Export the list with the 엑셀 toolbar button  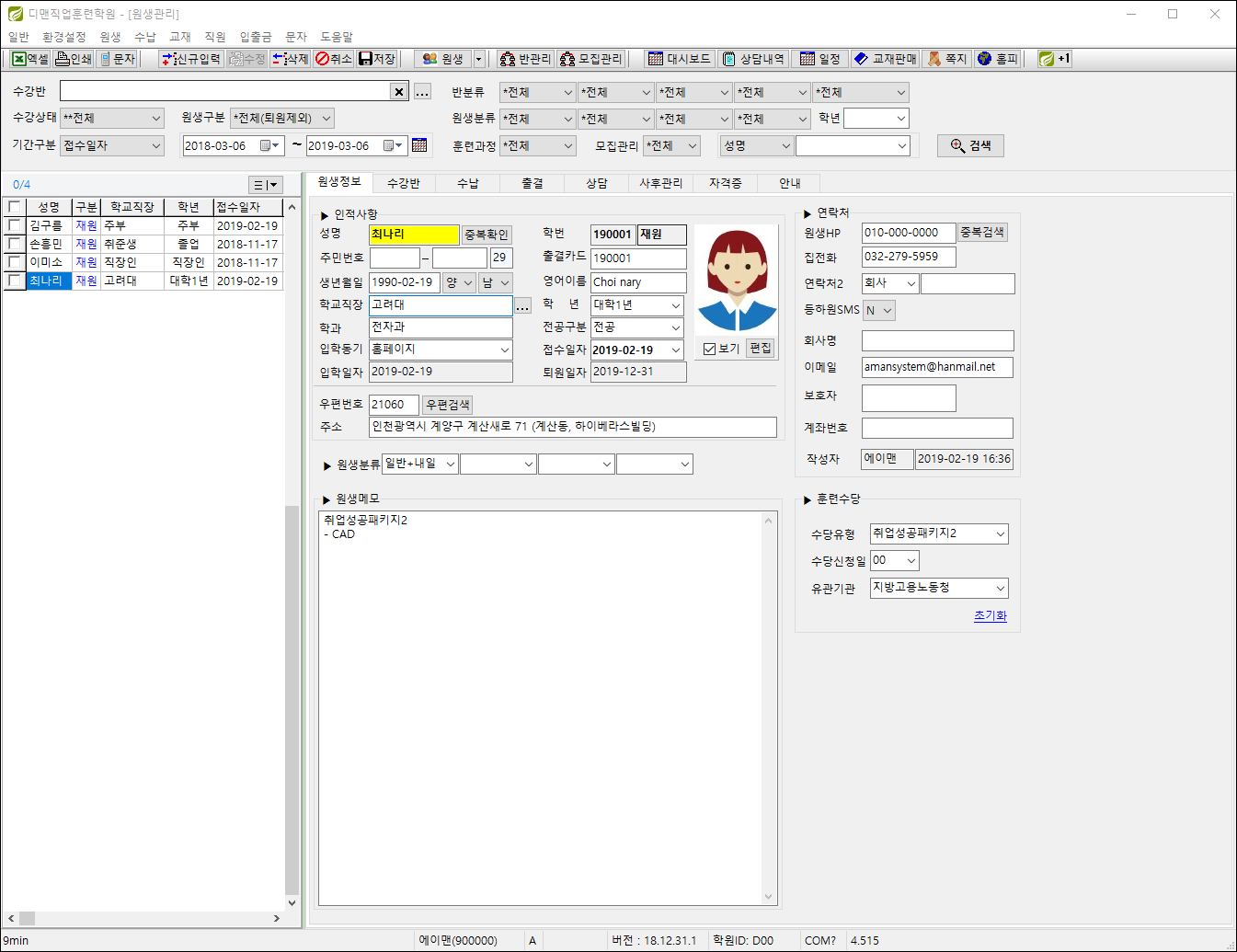pos(30,59)
